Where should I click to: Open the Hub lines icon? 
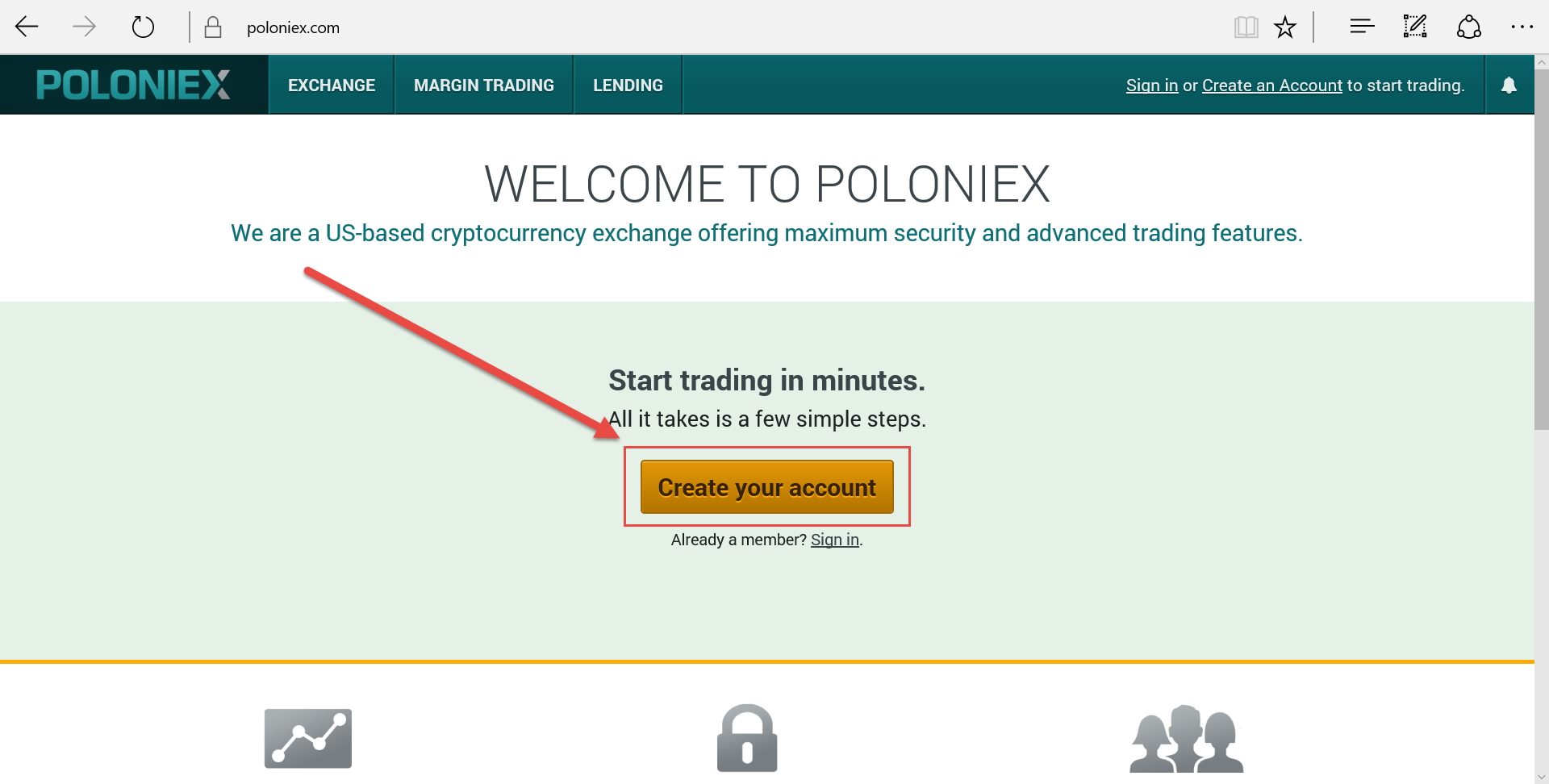(x=1362, y=27)
